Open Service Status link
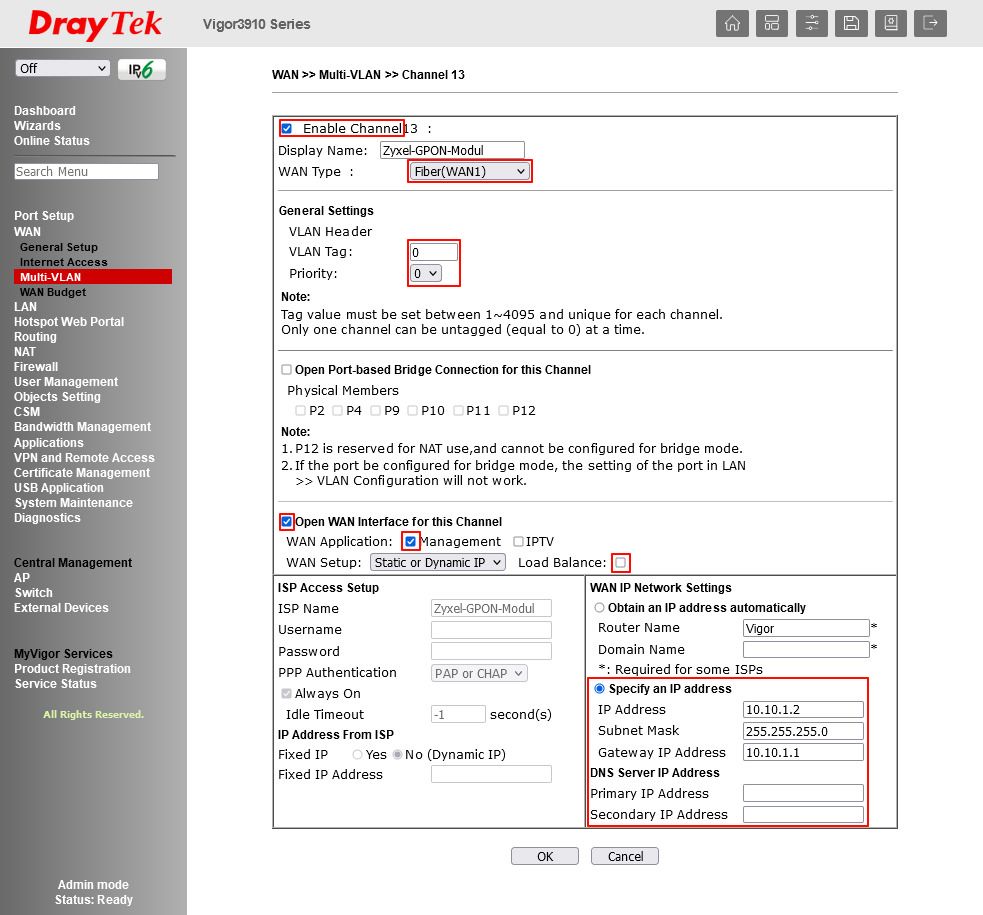Image resolution: width=983 pixels, height=915 pixels. [x=56, y=684]
